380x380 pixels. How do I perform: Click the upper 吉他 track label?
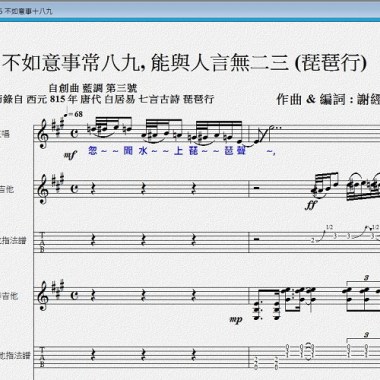tap(7, 189)
